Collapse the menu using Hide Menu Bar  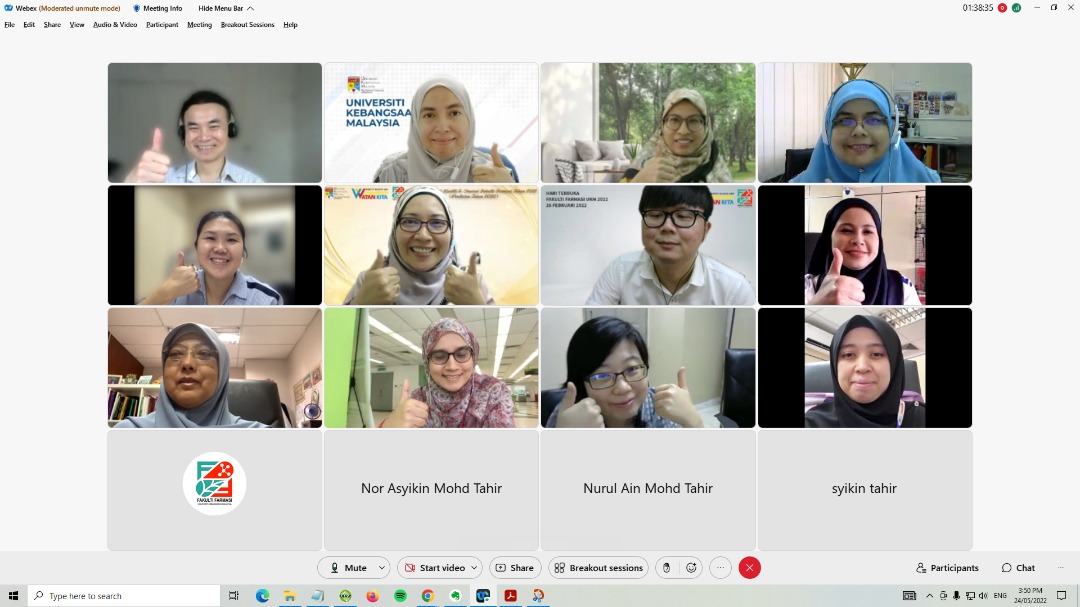click(225, 8)
